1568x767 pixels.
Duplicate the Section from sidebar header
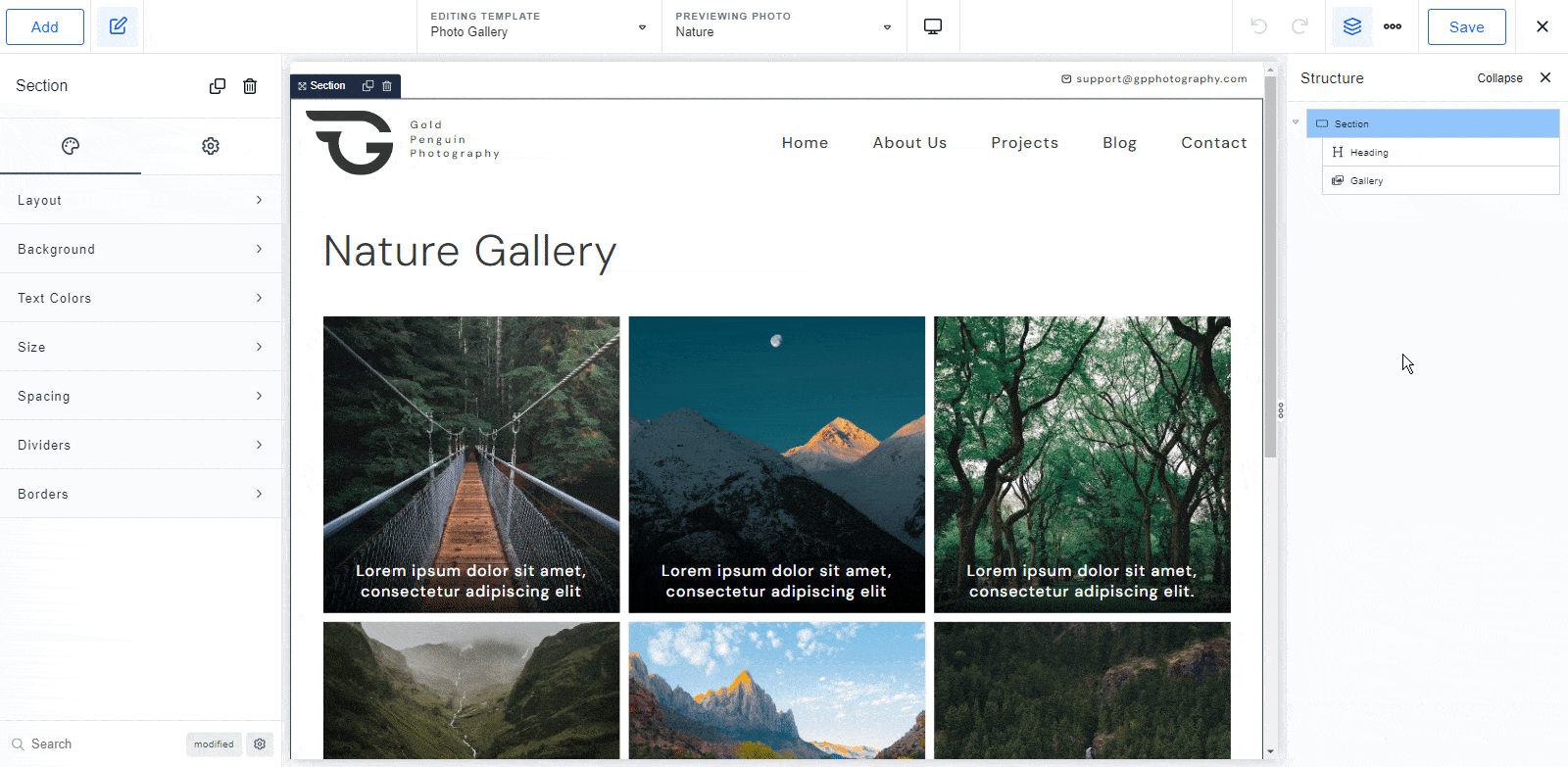(218, 86)
